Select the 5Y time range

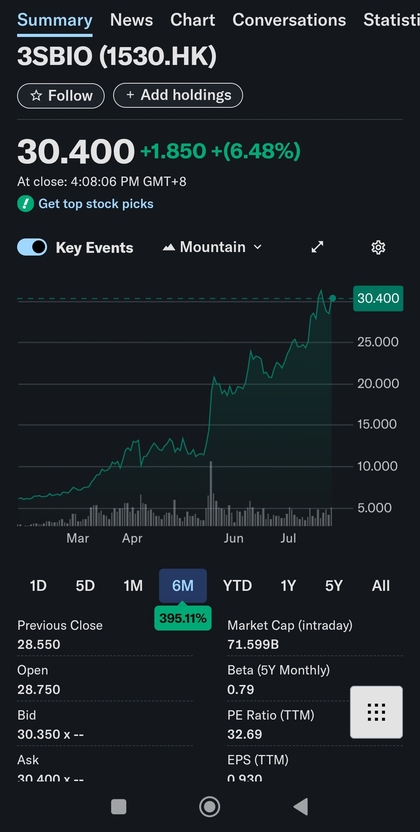tap(334, 586)
